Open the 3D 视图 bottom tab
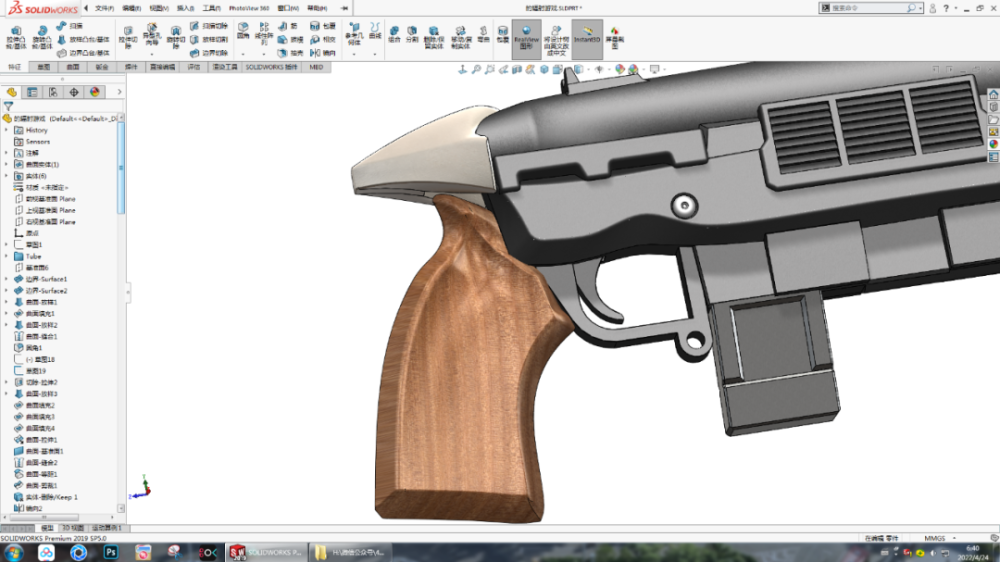This screenshot has width=1000, height=562. pyautogui.click(x=74, y=527)
